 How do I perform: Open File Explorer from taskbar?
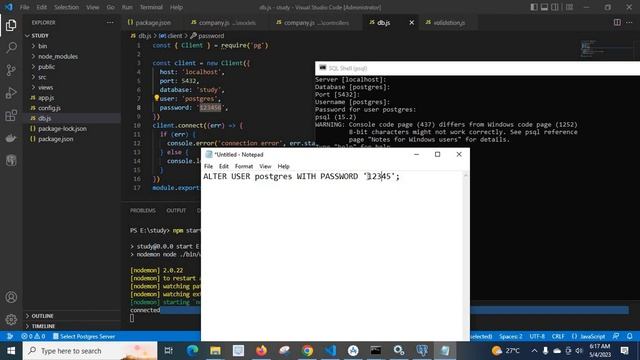coord(215,351)
